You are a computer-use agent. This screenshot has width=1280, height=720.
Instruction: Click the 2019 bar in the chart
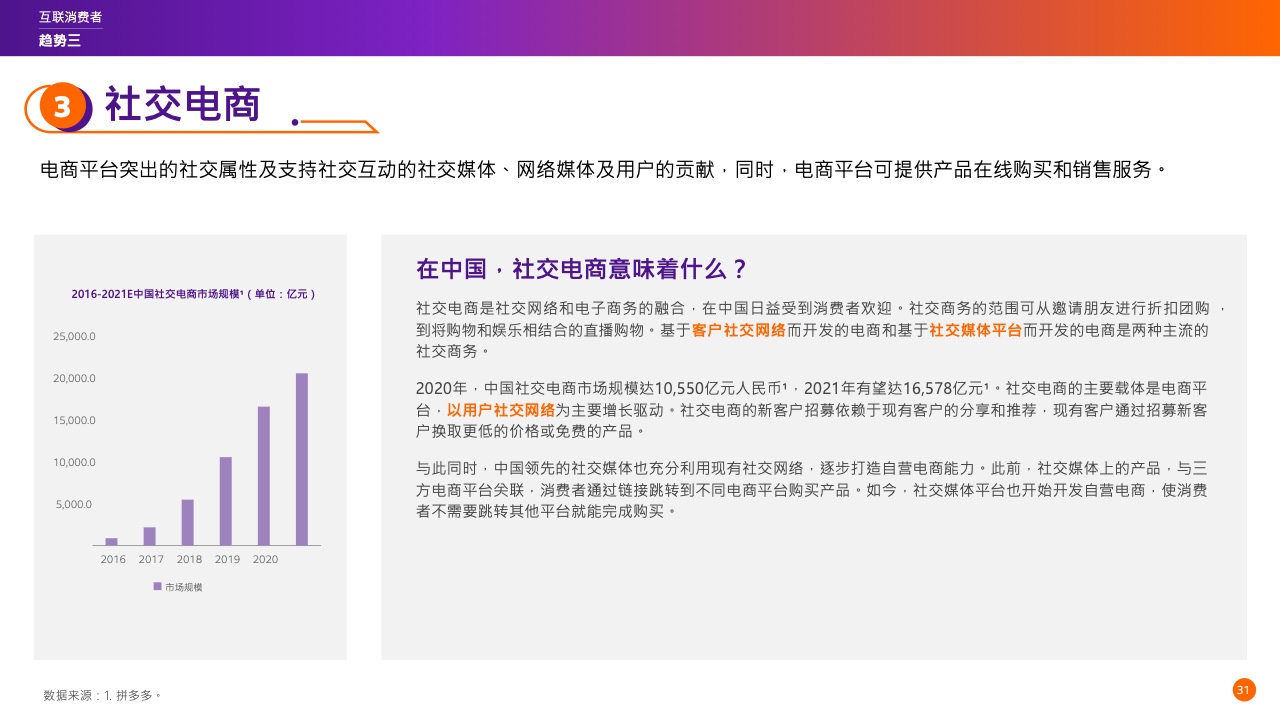click(226, 501)
